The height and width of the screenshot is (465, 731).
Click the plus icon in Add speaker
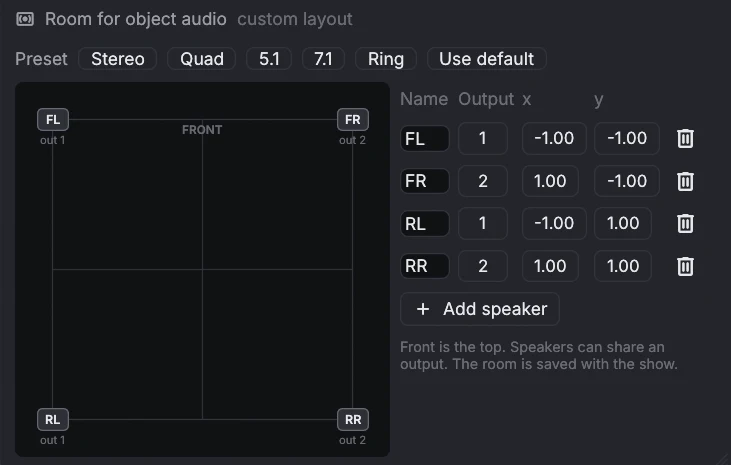click(x=423, y=309)
